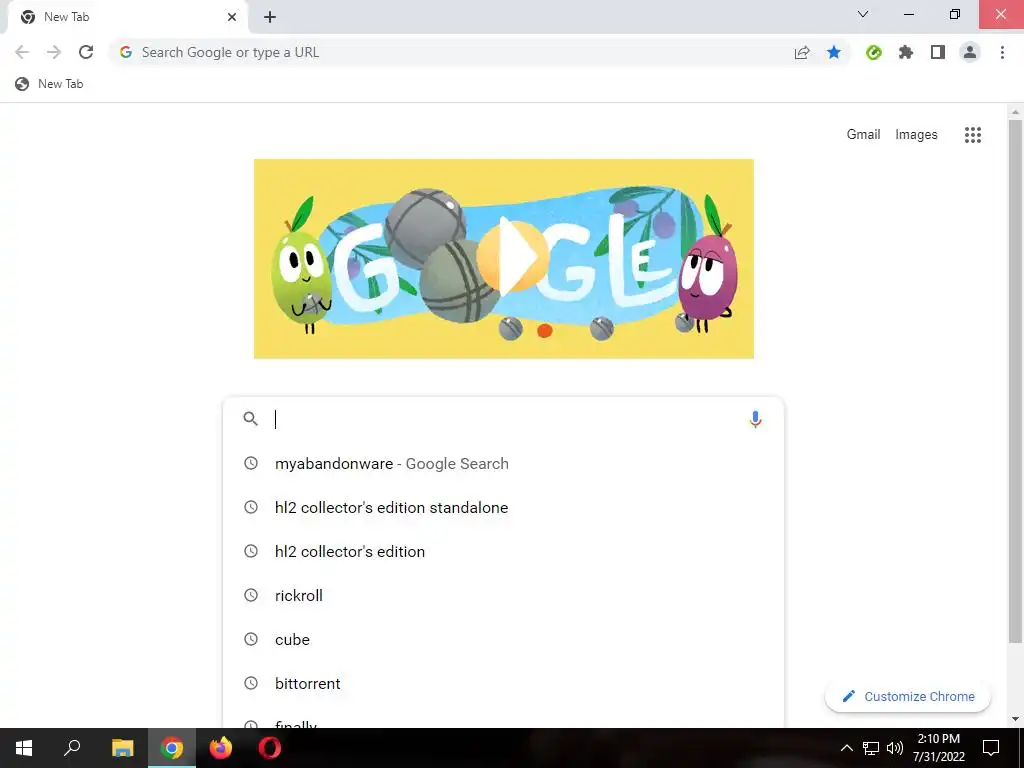The height and width of the screenshot is (768, 1024).
Task: Open Chrome three-dot menu
Action: (x=1002, y=52)
